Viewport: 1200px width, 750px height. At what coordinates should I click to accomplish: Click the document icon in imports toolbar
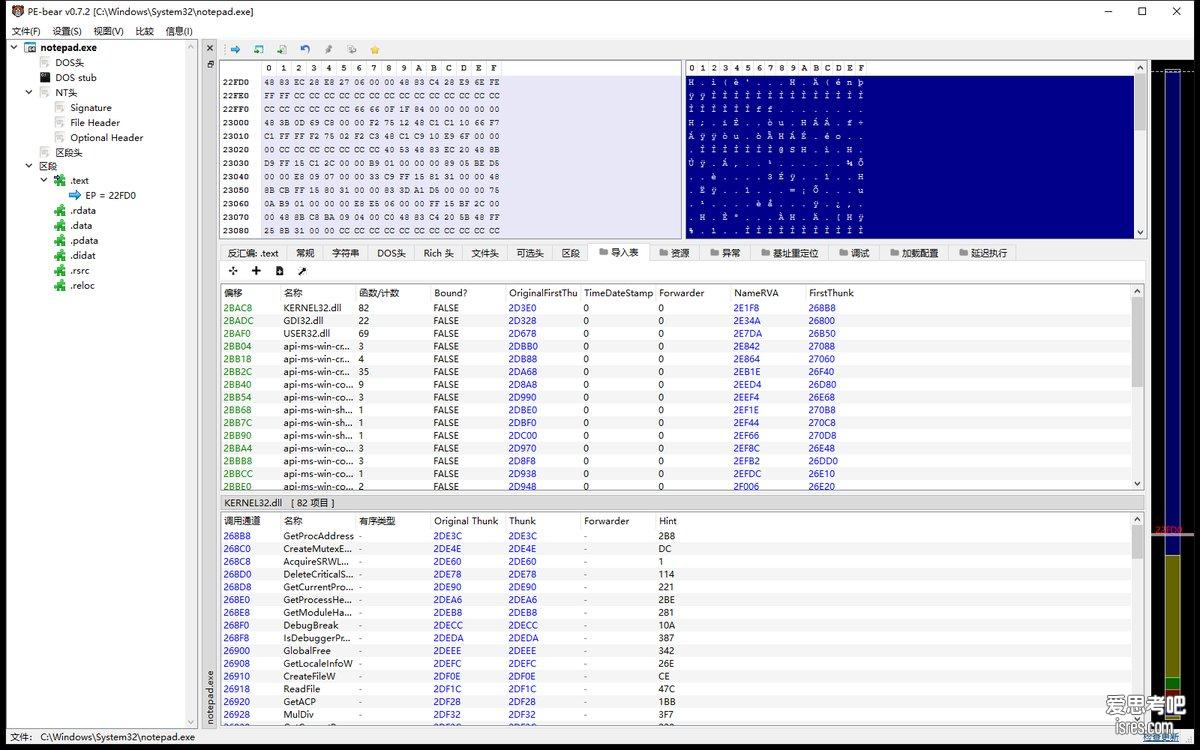[279, 271]
